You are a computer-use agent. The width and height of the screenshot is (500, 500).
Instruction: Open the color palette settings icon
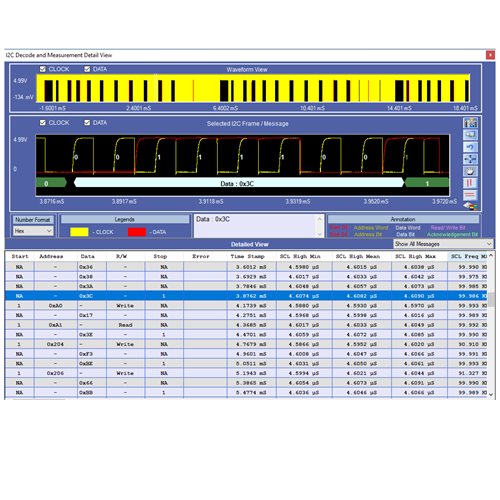coord(470,206)
